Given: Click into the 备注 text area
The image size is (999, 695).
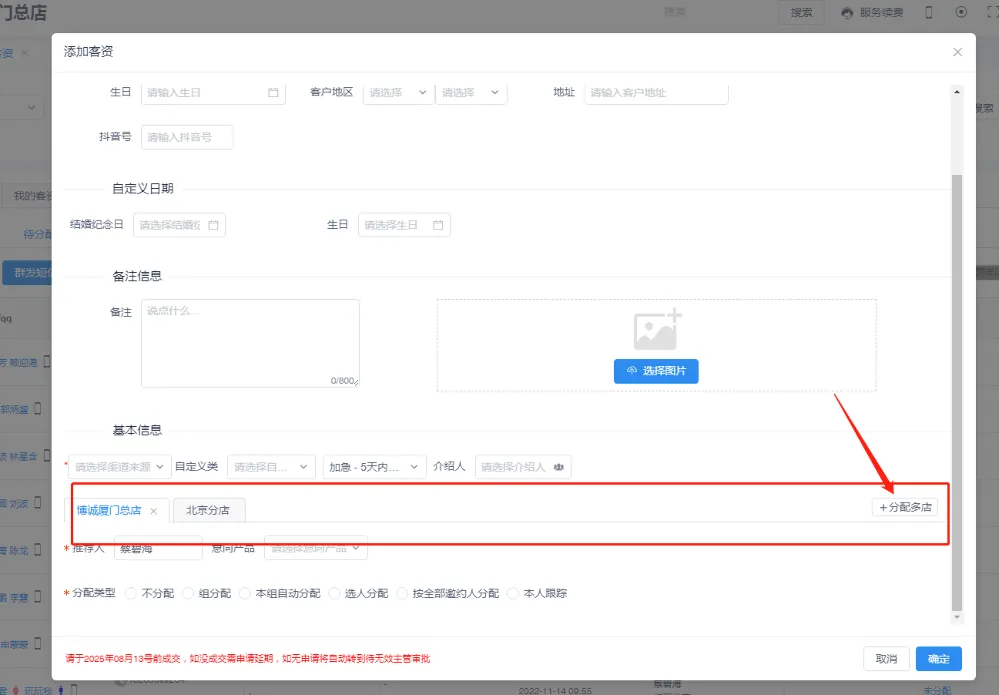Looking at the screenshot, I should coord(249,343).
